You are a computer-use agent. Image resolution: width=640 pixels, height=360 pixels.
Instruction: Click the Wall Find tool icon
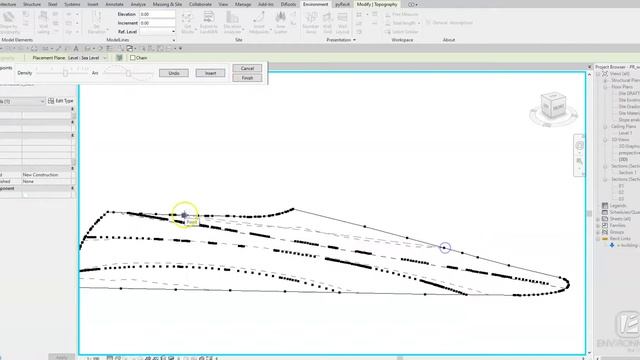(327, 22)
